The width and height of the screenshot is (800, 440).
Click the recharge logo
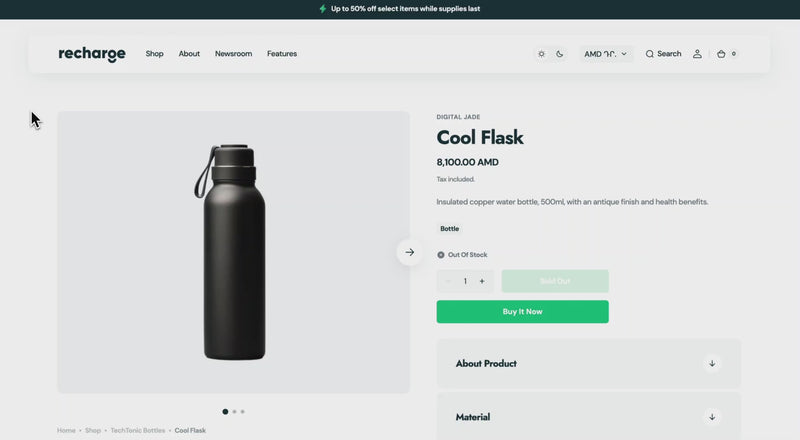(x=92, y=54)
